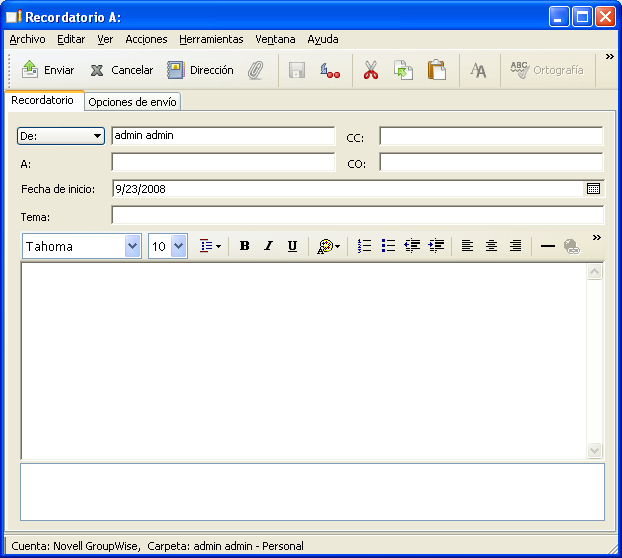
Task: Toggle underline formatting
Action: coord(292,246)
